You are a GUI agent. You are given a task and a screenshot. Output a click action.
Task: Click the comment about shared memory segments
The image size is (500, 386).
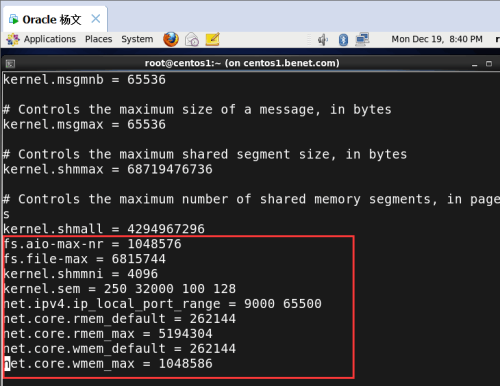coord(251,206)
